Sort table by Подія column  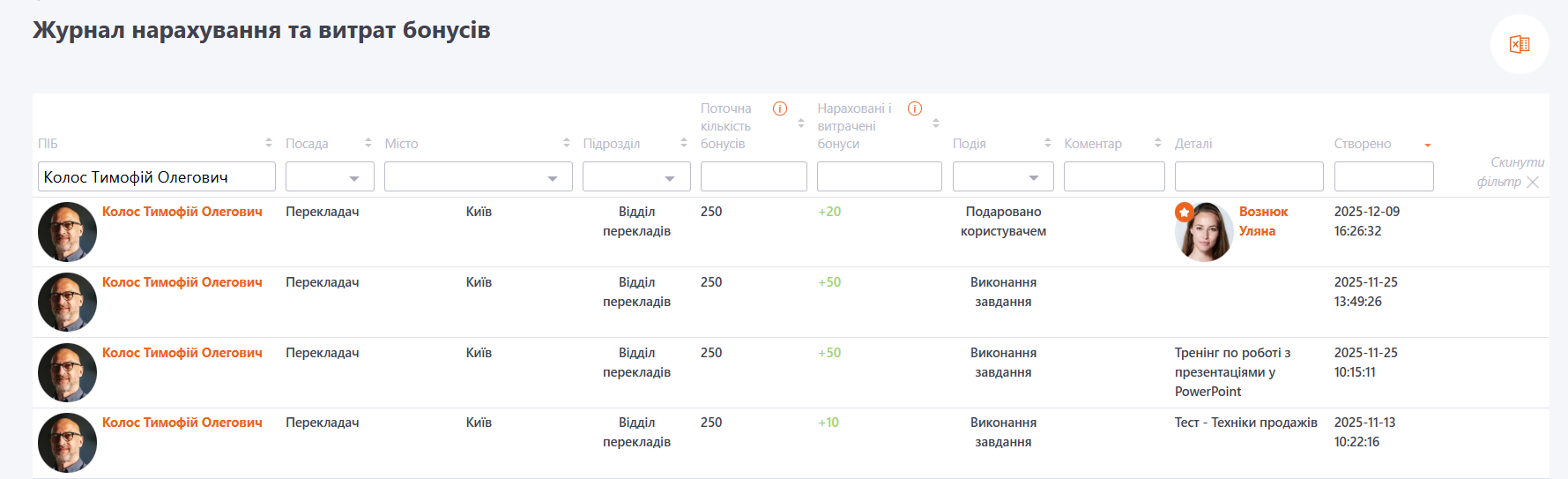[x=1047, y=143]
